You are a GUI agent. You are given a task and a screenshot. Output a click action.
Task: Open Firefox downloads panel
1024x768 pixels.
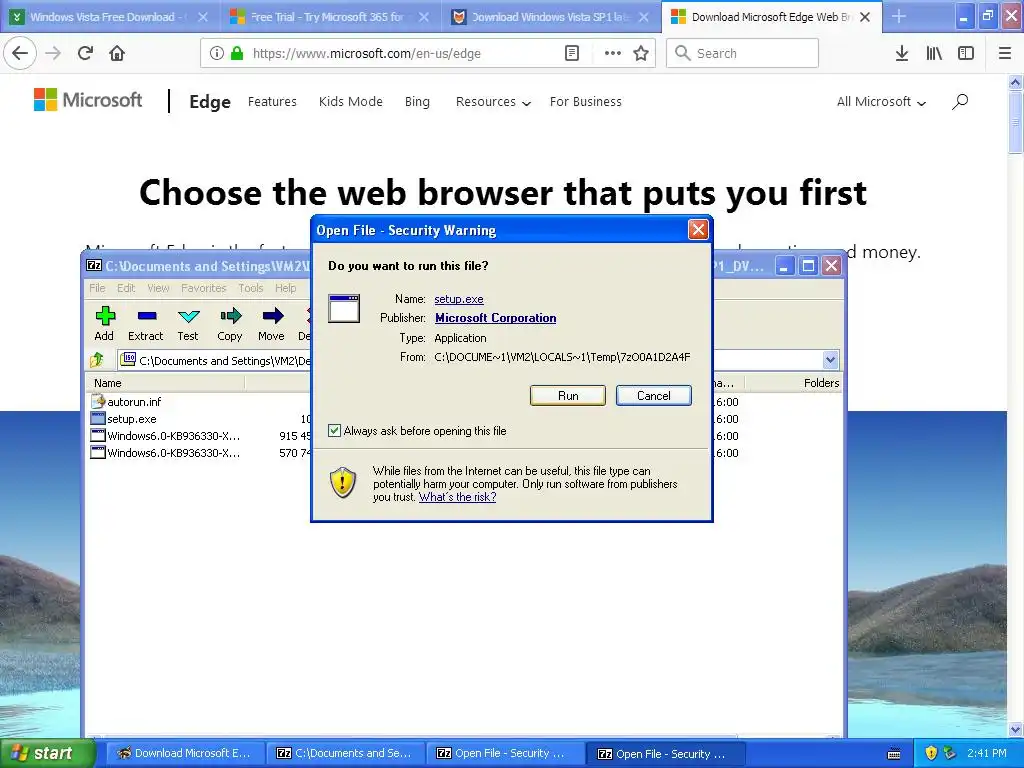click(x=902, y=53)
